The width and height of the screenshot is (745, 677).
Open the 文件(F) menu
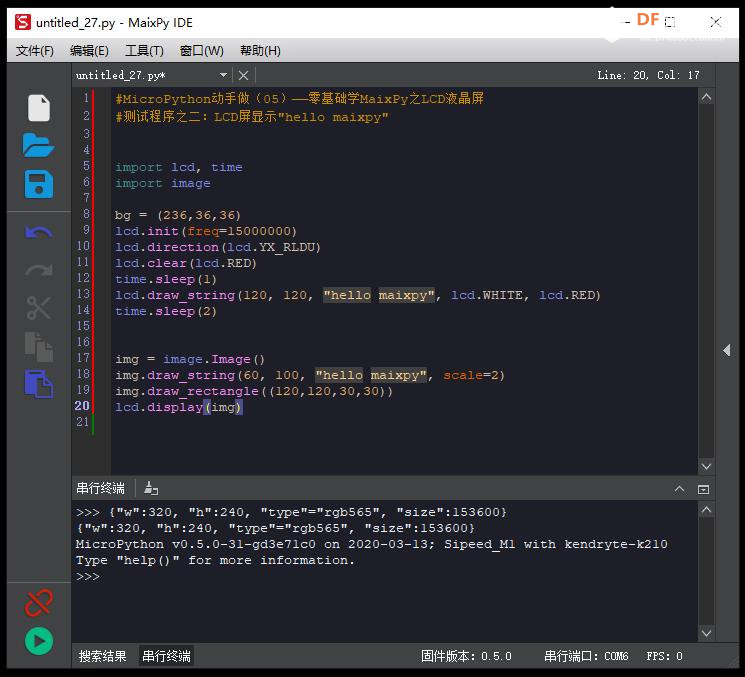pyautogui.click(x=35, y=50)
